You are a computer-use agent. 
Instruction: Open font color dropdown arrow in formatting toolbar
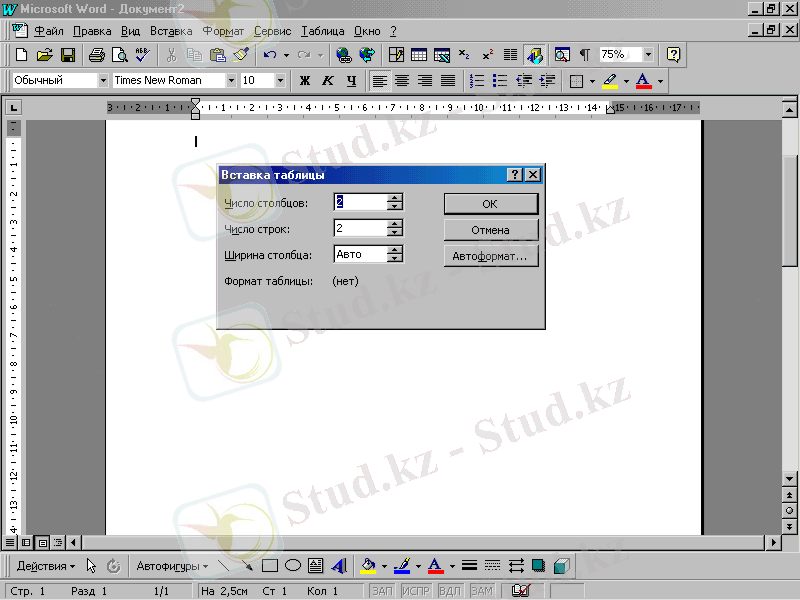click(x=661, y=80)
